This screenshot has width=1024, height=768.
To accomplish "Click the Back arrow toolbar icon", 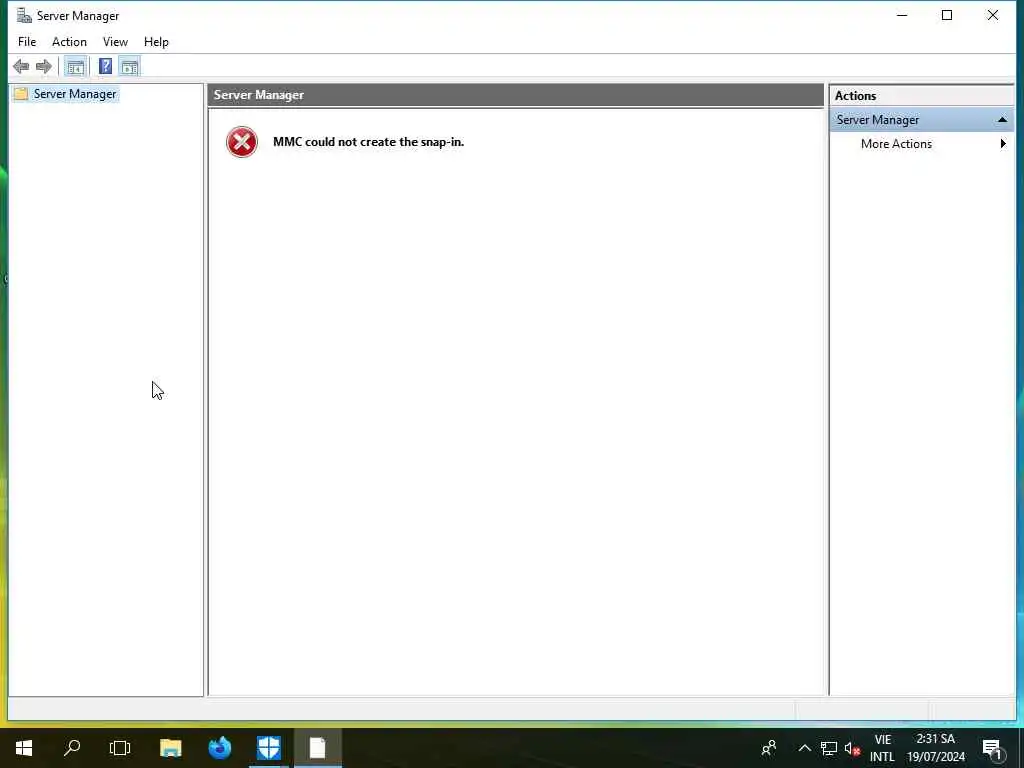I will (21, 67).
